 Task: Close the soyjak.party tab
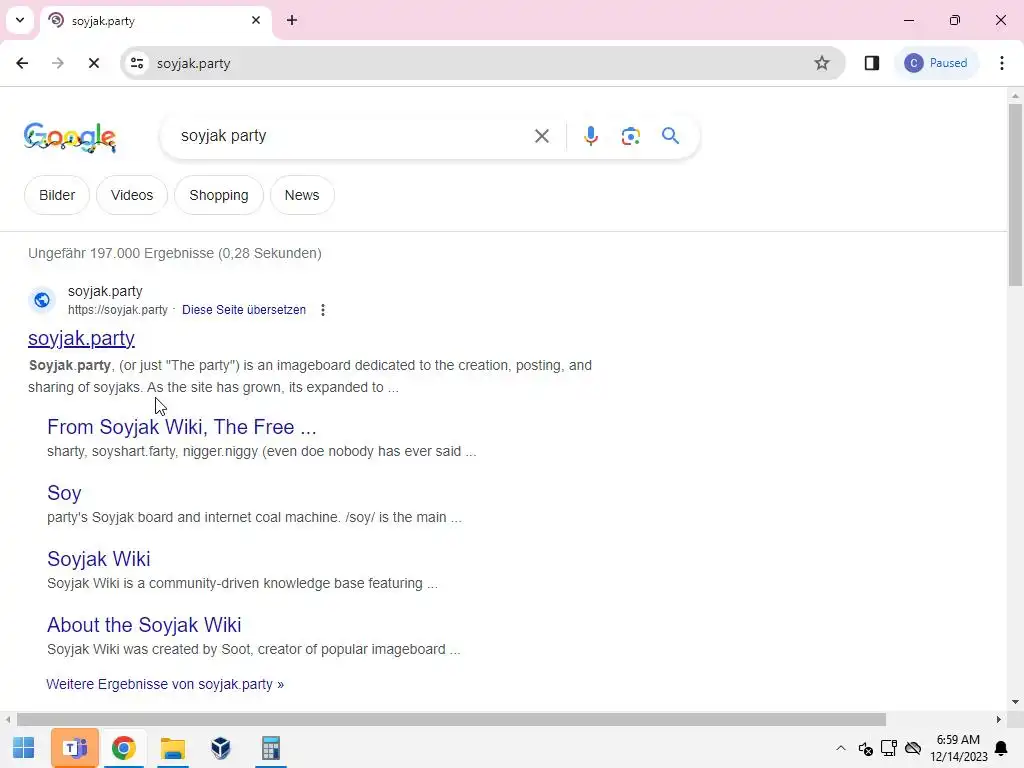click(256, 20)
